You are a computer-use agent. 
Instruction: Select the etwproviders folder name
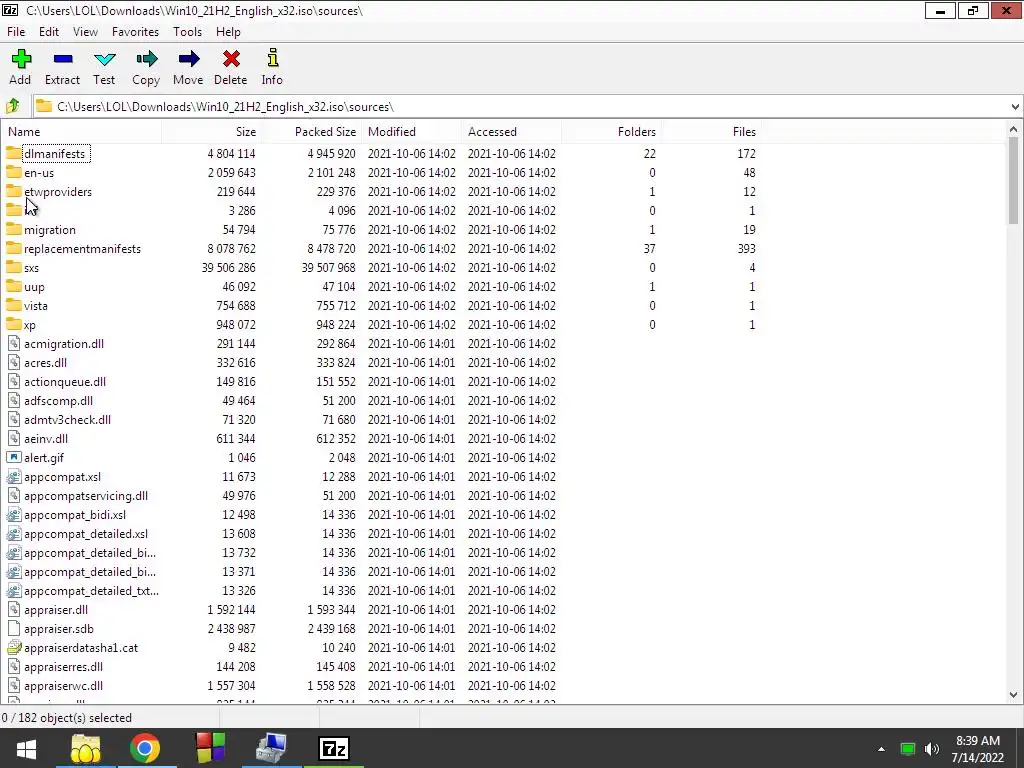point(57,192)
